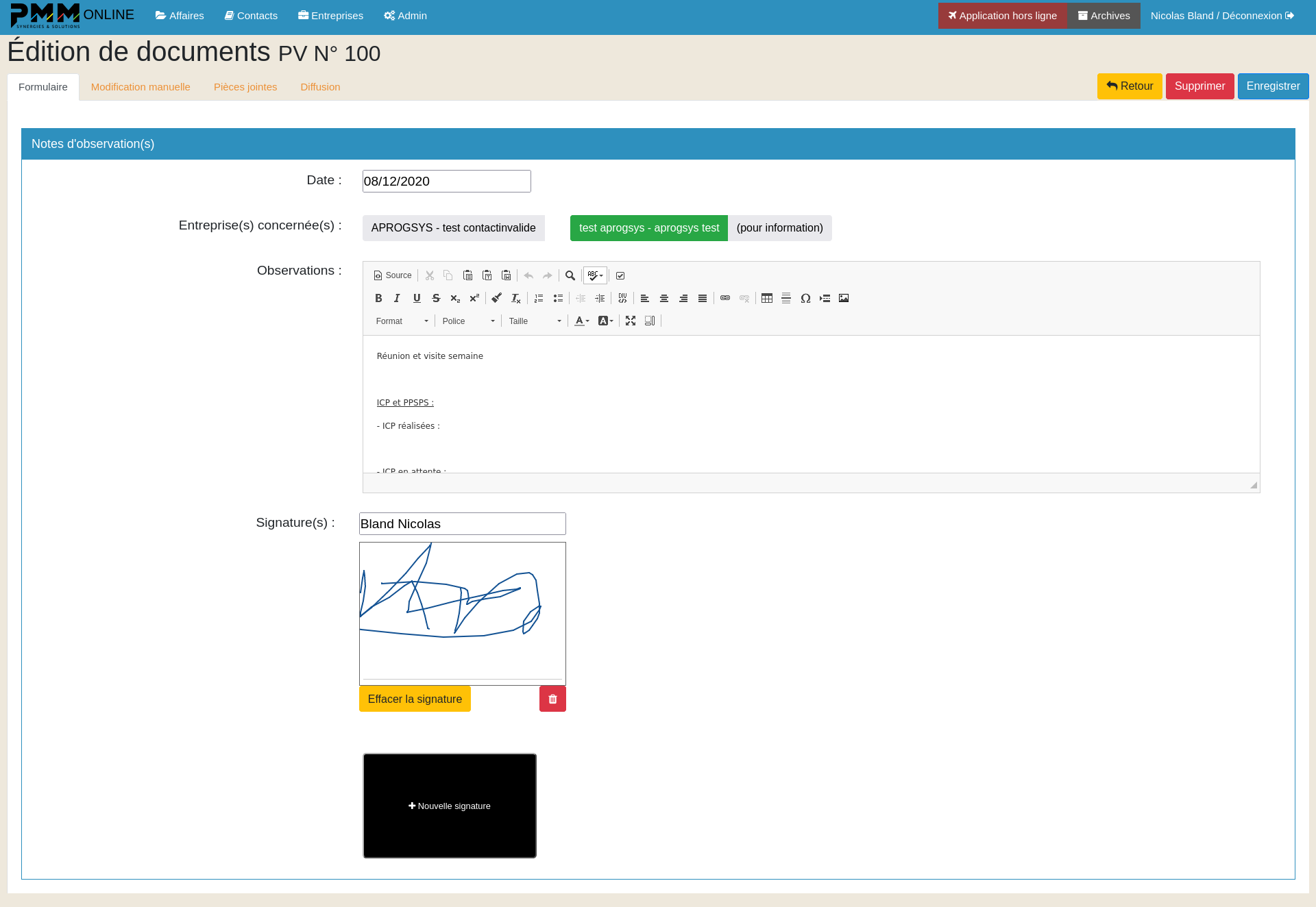Open the Contacts menu
1316x907 pixels.
click(251, 15)
